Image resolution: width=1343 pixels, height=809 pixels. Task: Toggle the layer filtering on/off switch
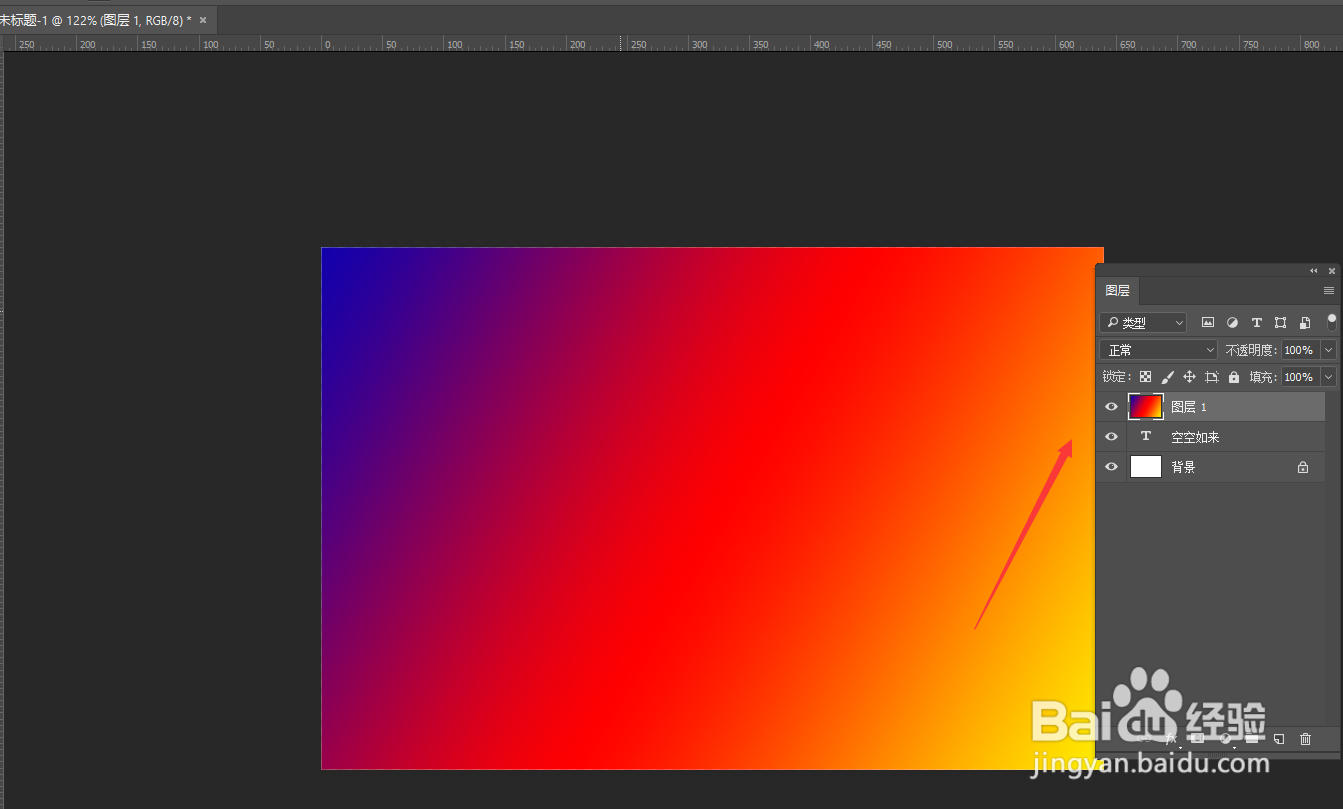(x=1331, y=322)
